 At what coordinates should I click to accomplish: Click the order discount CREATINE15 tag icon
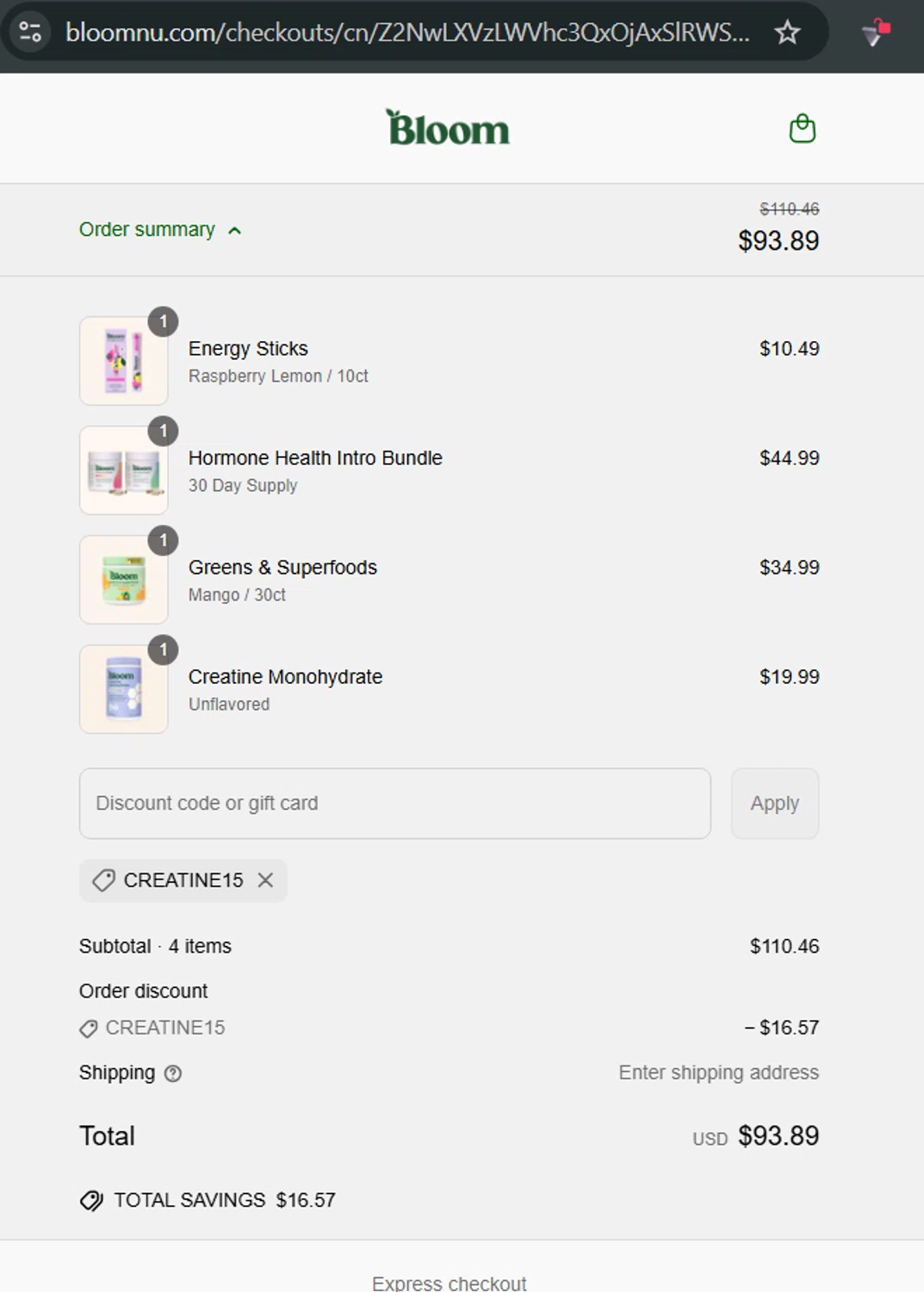(x=89, y=1028)
